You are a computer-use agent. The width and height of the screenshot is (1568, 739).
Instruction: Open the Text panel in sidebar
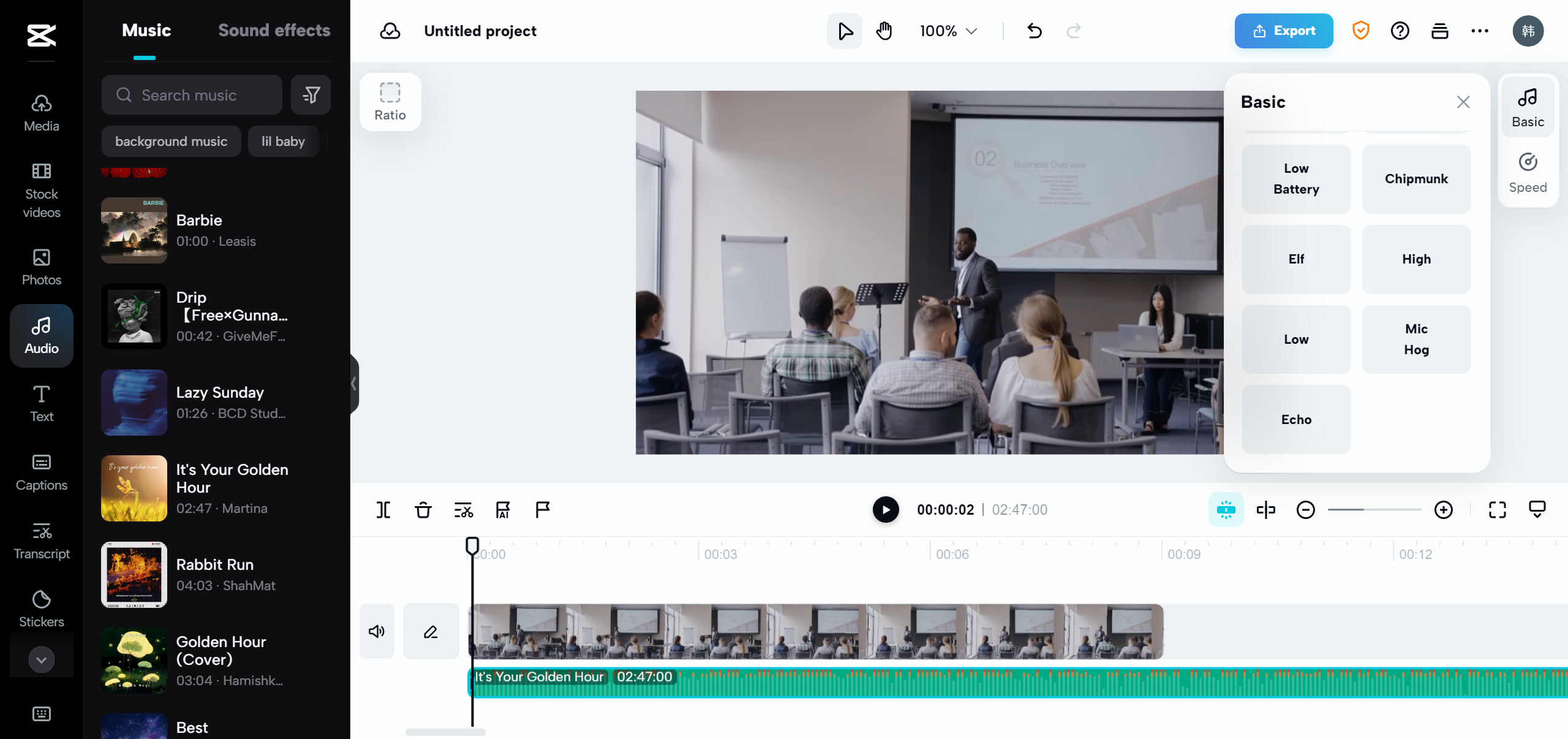point(41,402)
